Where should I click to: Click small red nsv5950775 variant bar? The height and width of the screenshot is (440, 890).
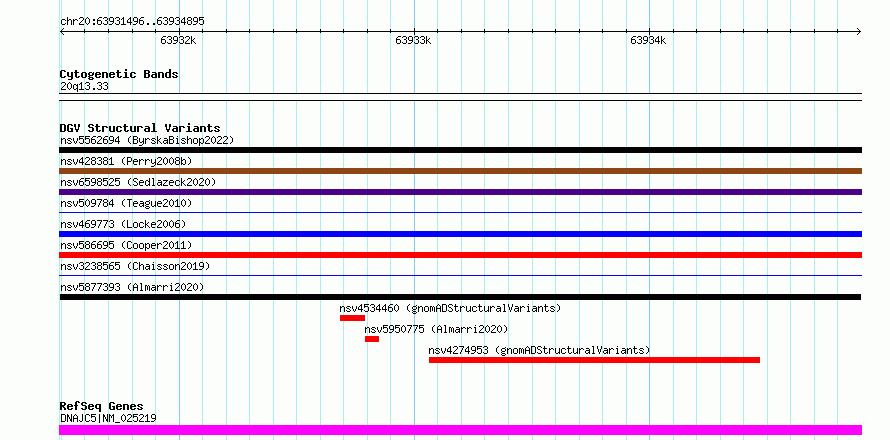point(372,339)
